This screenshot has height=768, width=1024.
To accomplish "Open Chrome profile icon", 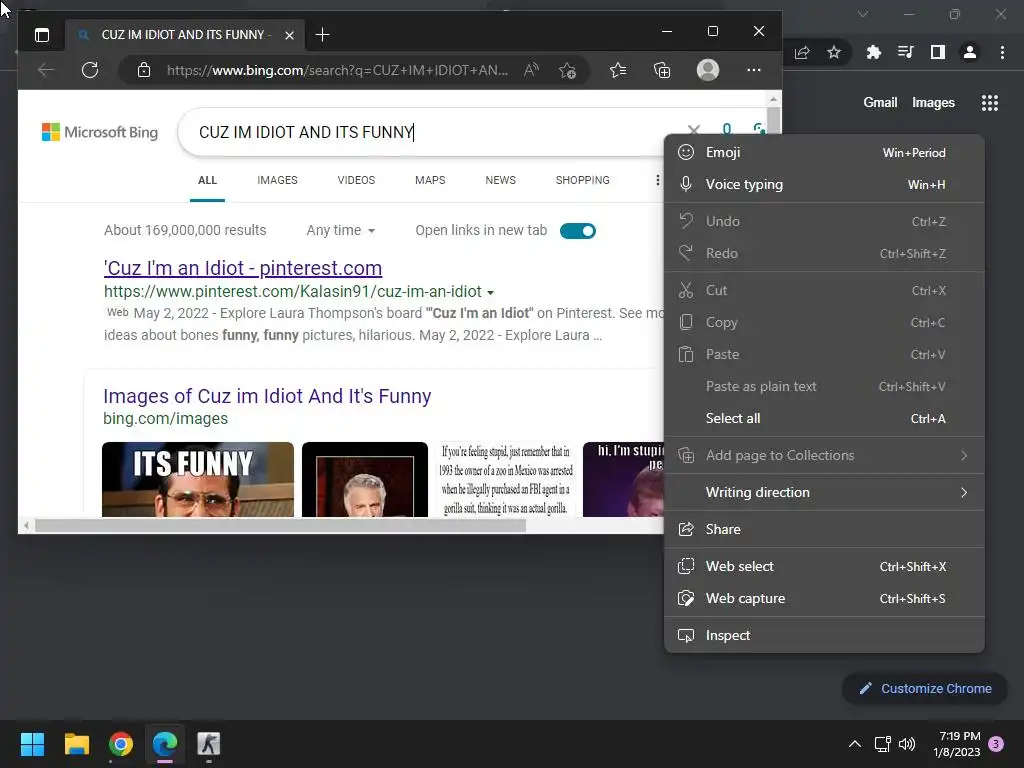I will [970, 52].
